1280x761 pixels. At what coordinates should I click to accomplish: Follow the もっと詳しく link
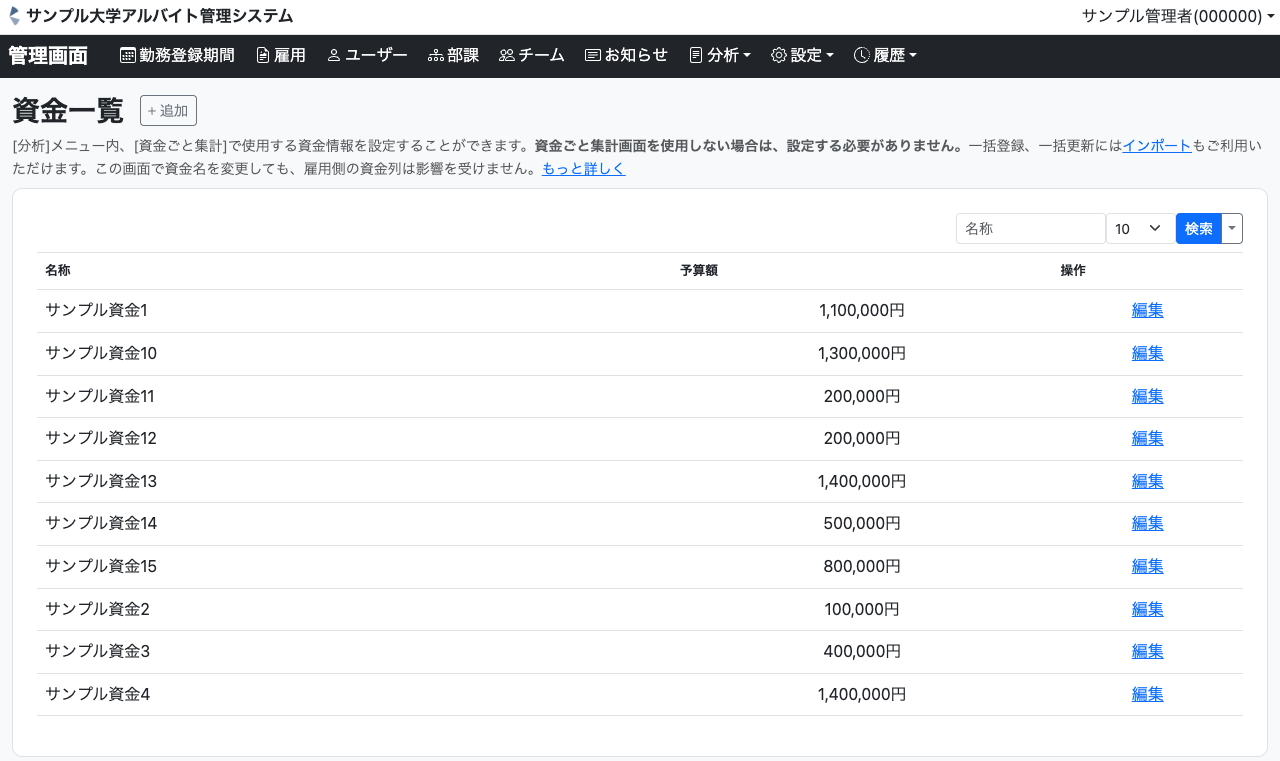tap(583, 169)
